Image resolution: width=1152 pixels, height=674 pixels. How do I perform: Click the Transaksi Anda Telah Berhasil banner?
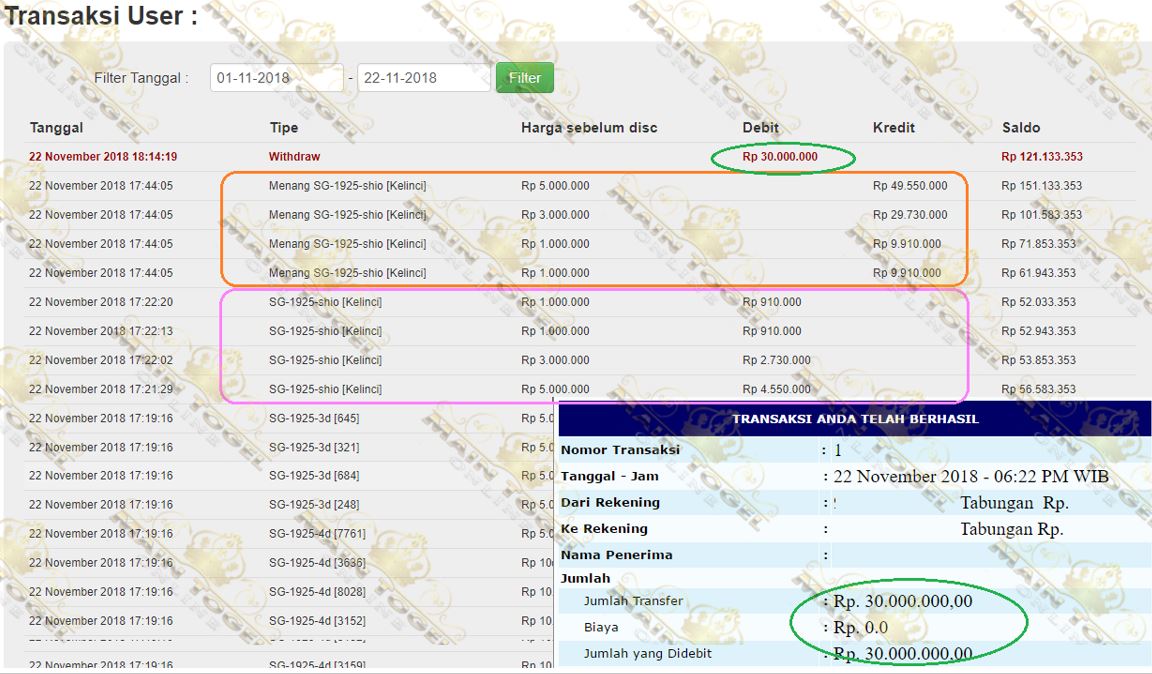pos(854,419)
